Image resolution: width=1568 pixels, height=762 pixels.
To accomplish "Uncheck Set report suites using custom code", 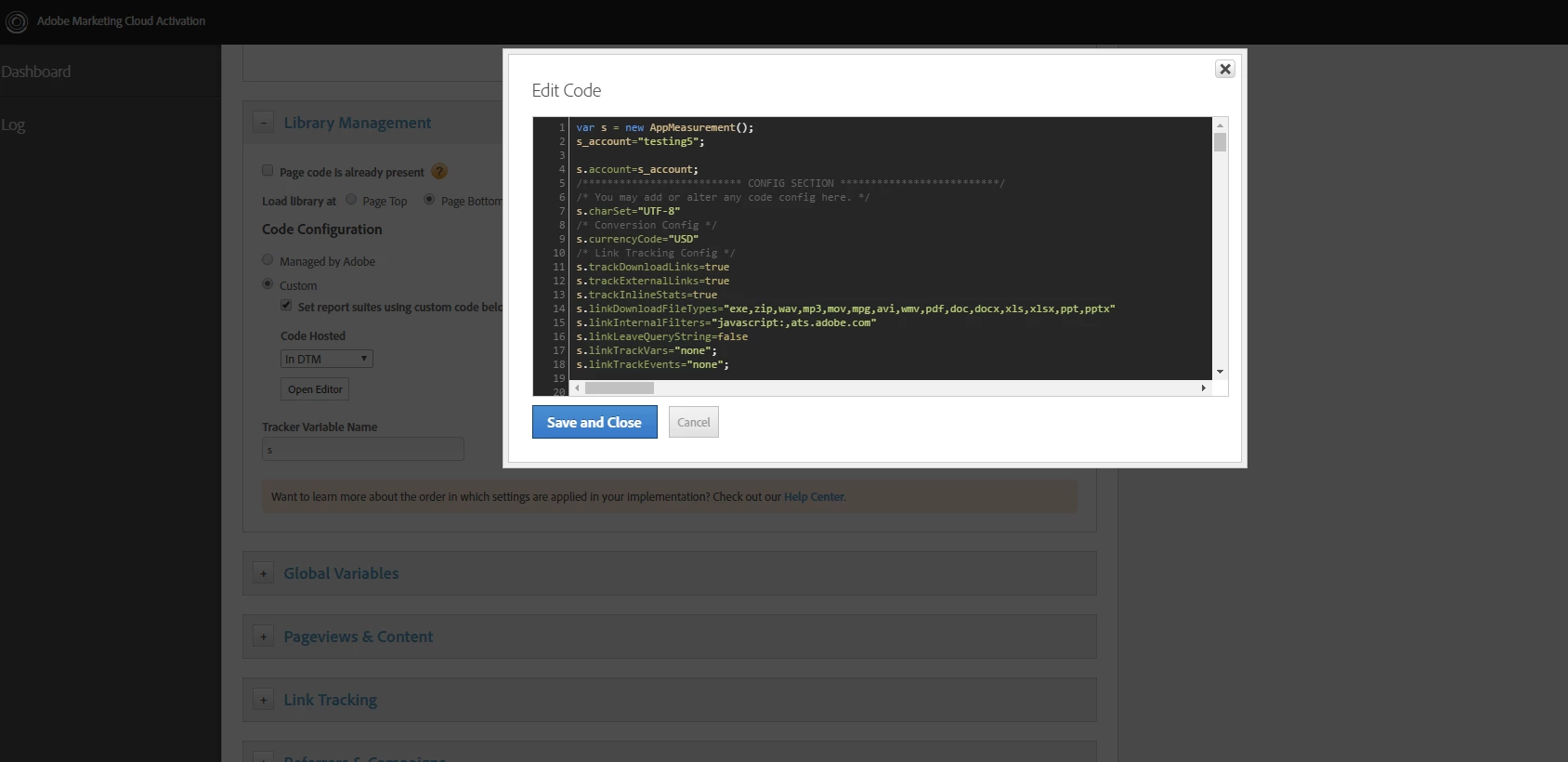I will click(286, 305).
